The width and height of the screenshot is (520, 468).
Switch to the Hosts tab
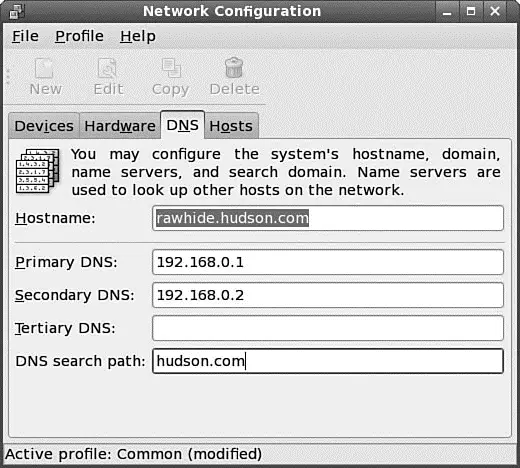[231, 126]
